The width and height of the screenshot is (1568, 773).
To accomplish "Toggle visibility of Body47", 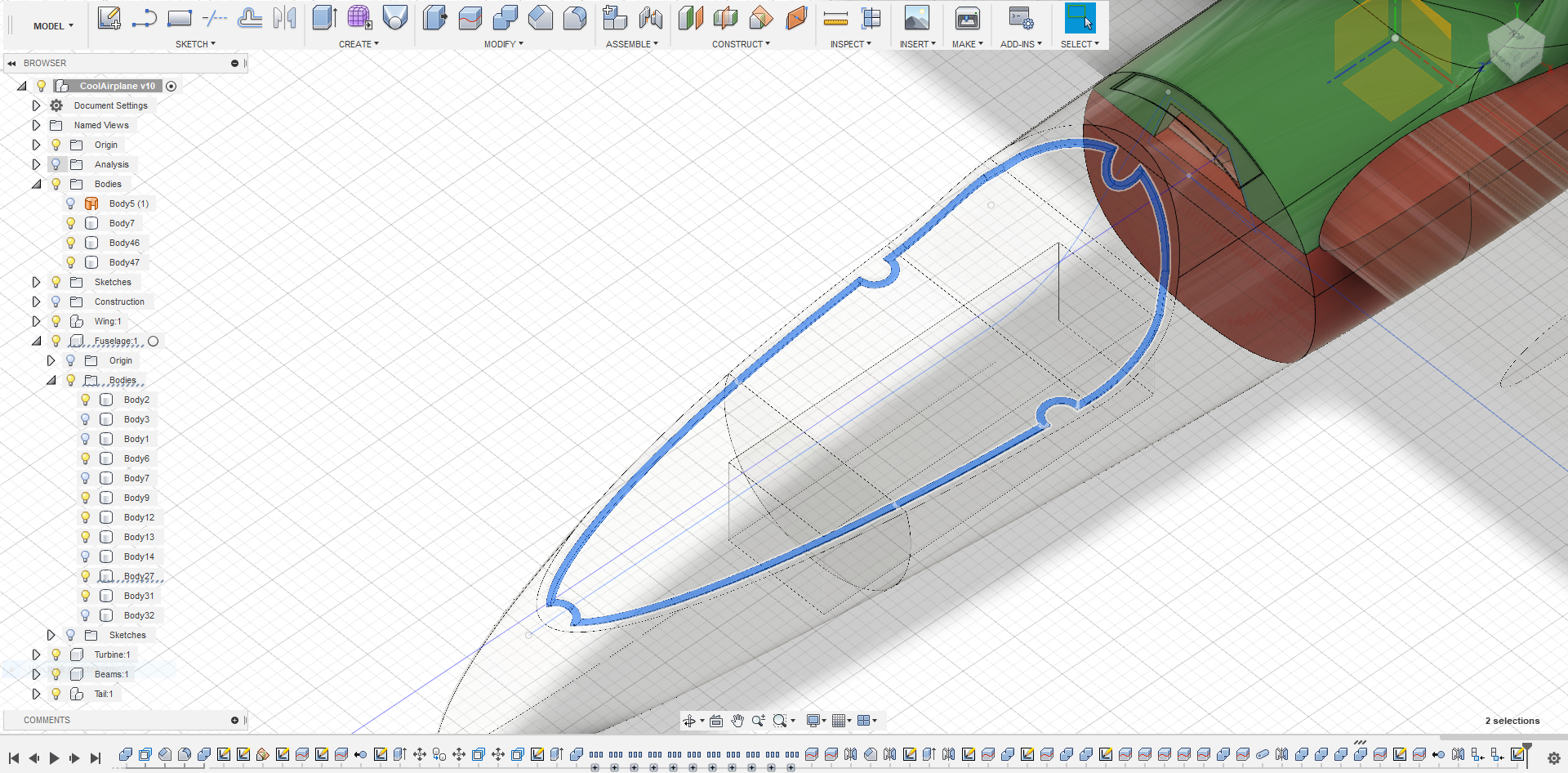I will [71, 262].
